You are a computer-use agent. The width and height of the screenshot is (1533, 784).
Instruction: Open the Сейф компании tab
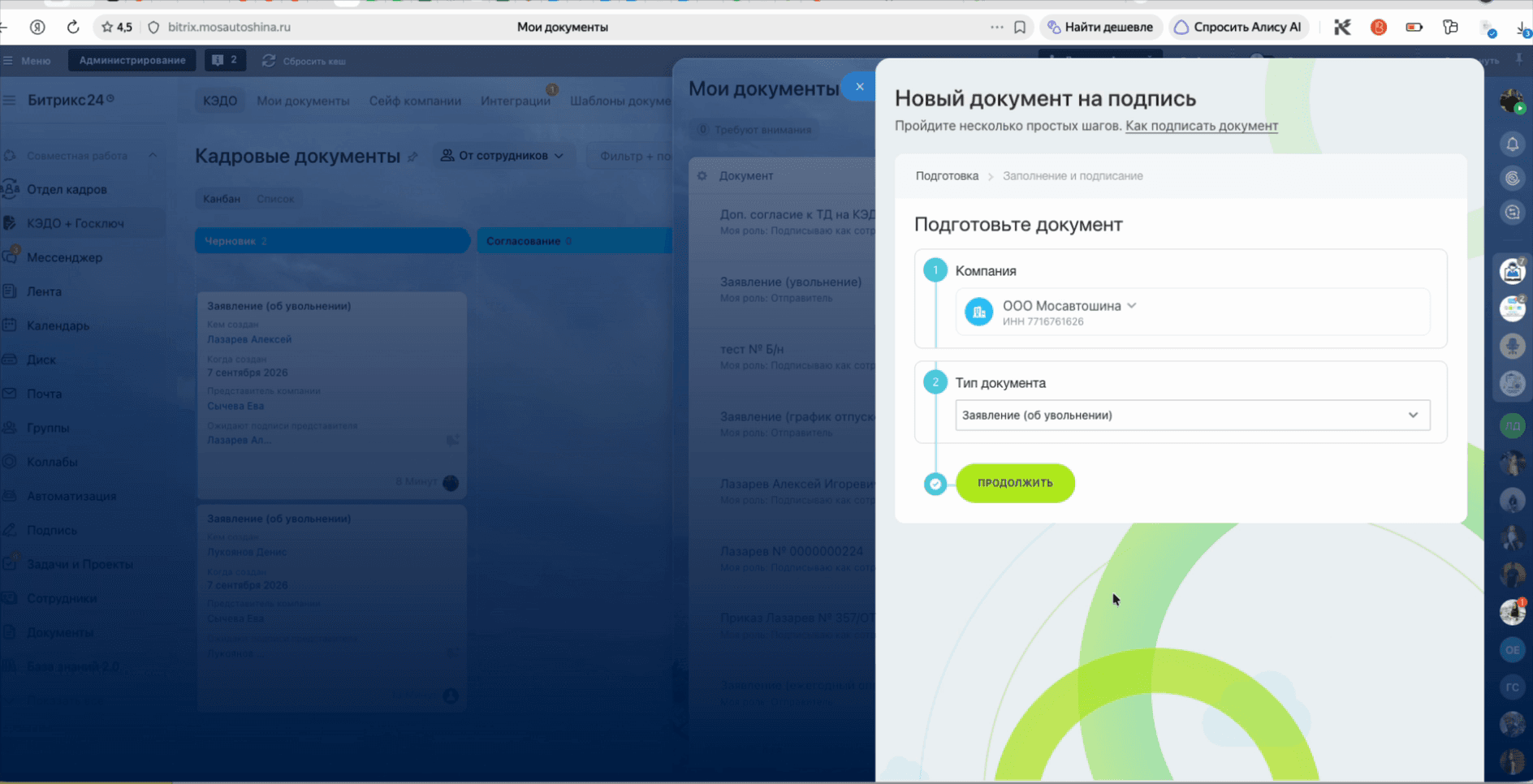click(415, 101)
